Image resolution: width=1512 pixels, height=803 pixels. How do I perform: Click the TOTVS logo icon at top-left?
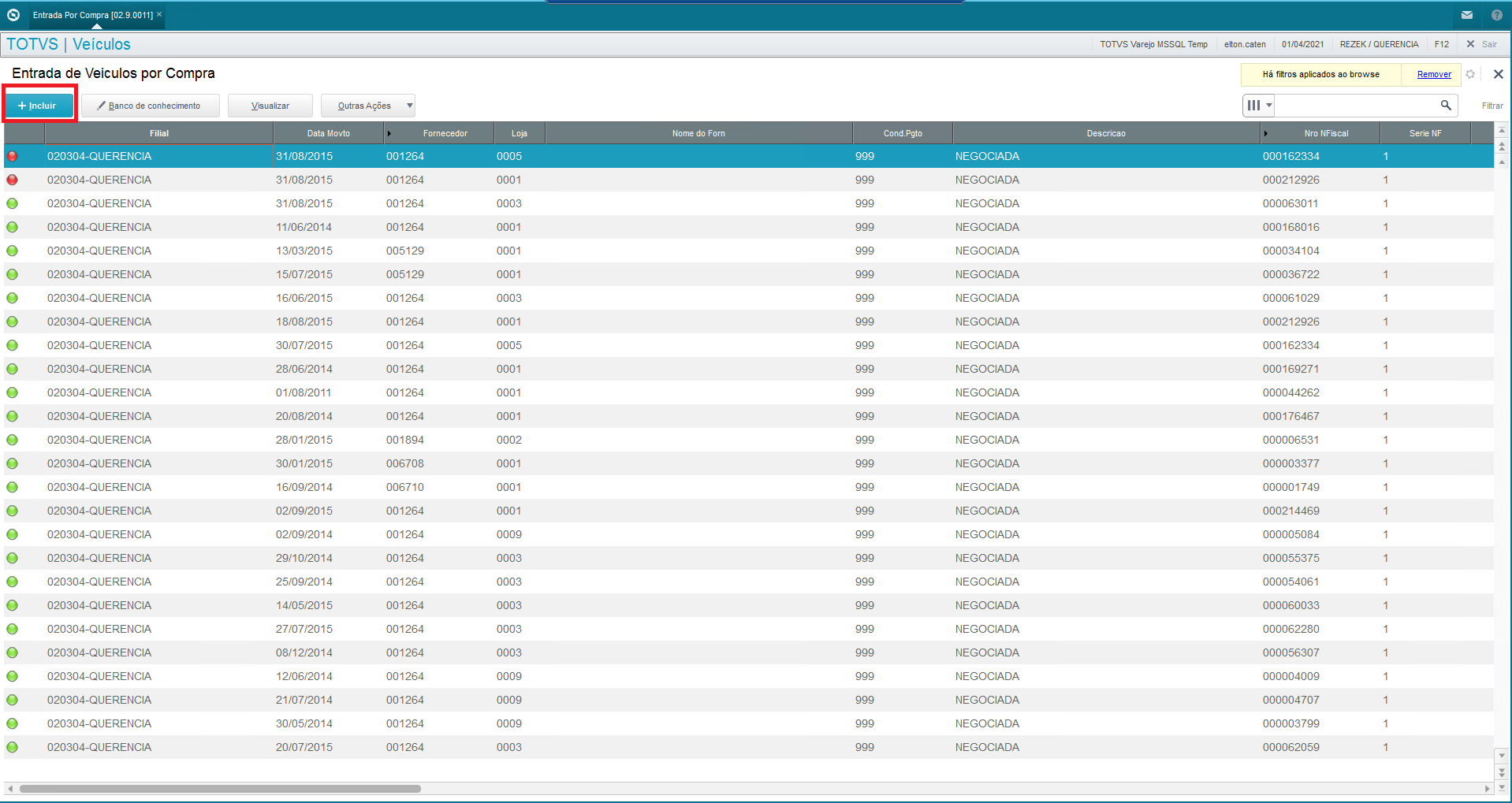click(x=13, y=15)
